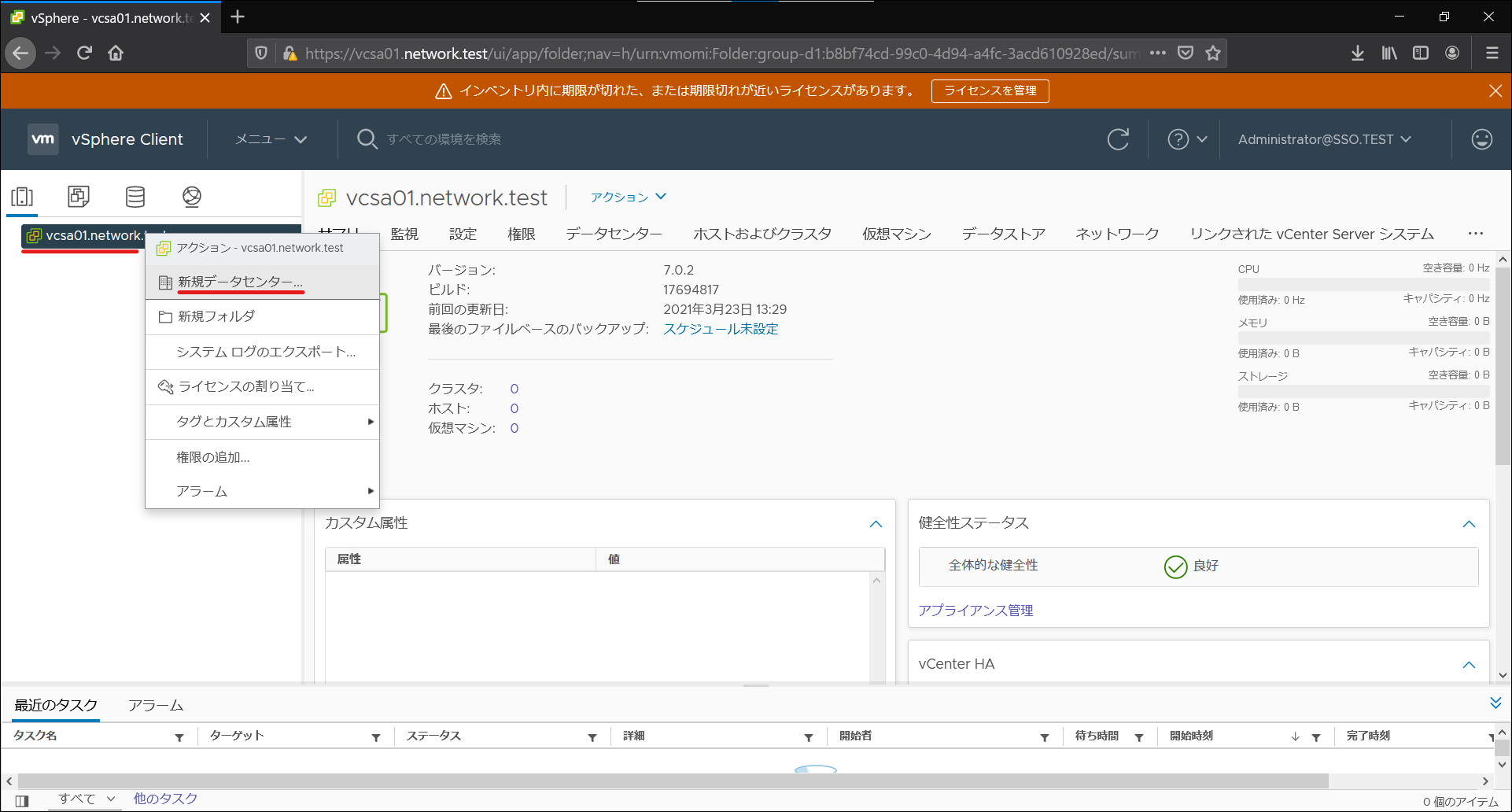This screenshot has height=812, width=1512.
Task: Click tracking protection shield icon
Action: pos(261,54)
